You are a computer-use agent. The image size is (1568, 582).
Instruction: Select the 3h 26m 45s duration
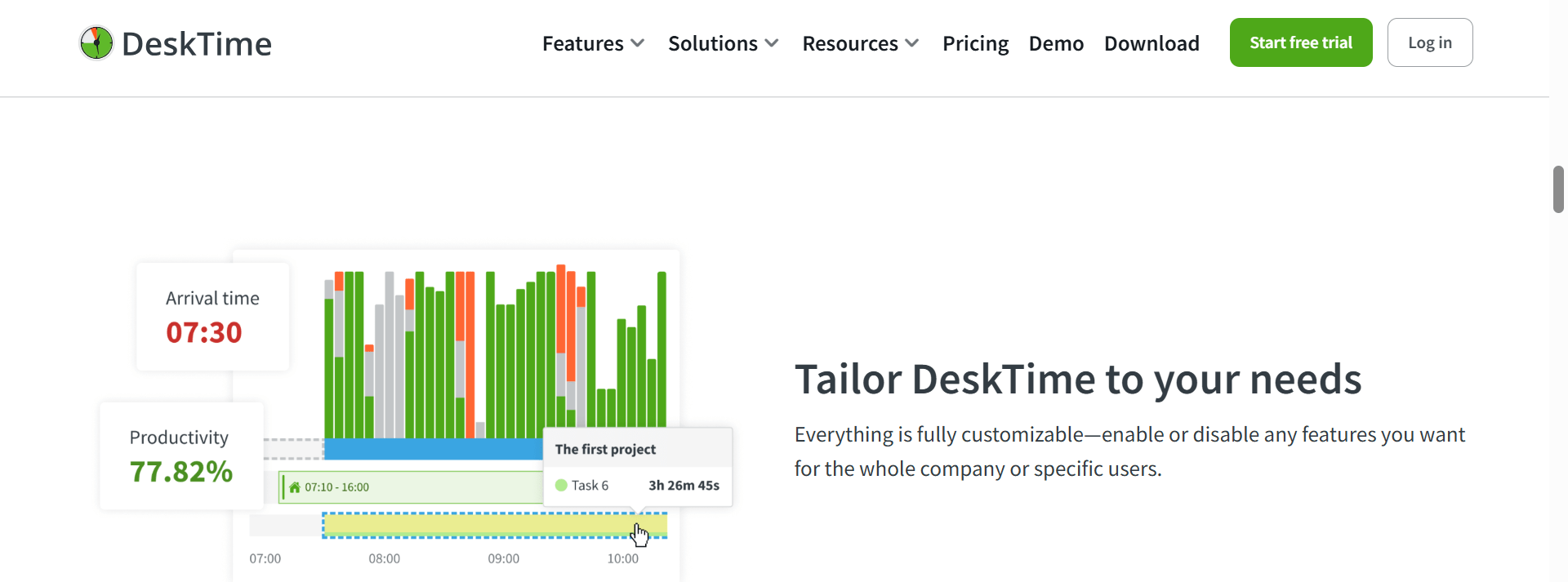pos(684,486)
